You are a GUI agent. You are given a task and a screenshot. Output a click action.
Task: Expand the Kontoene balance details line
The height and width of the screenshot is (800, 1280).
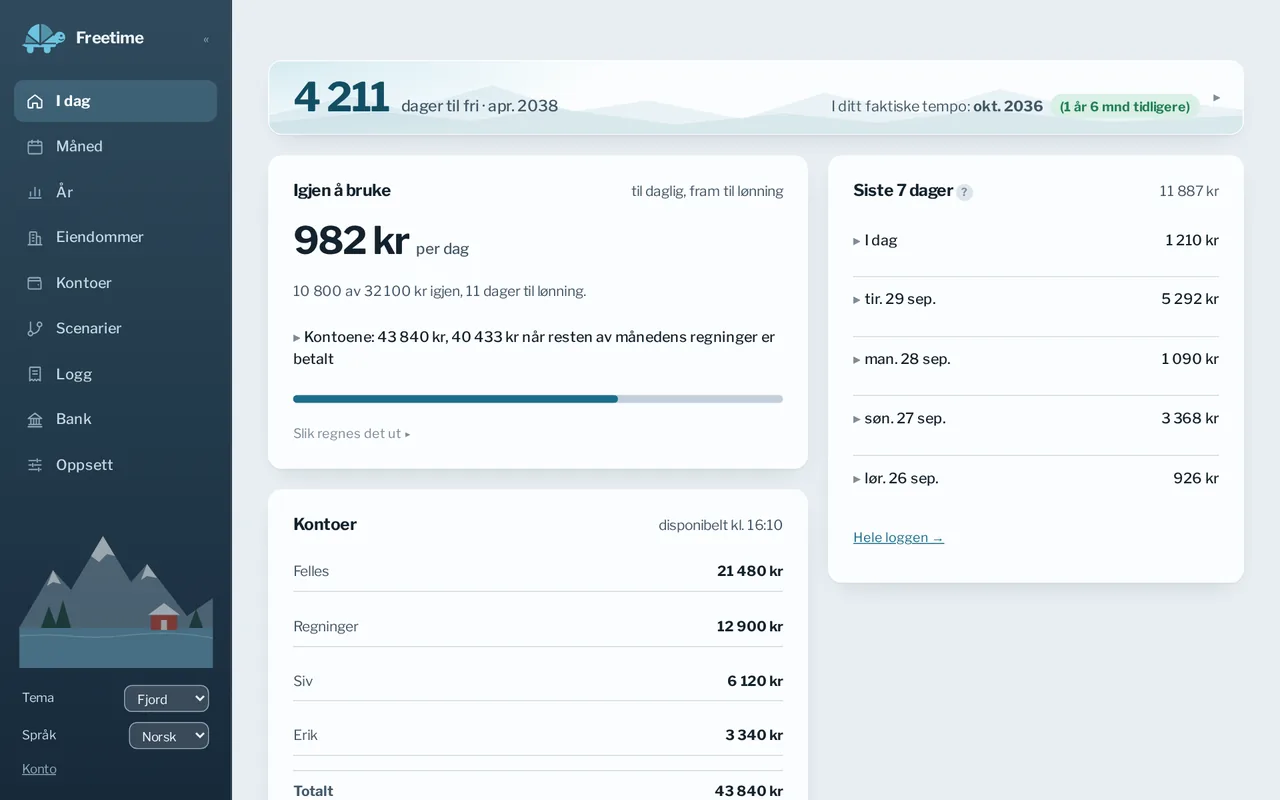coord(534,348)
